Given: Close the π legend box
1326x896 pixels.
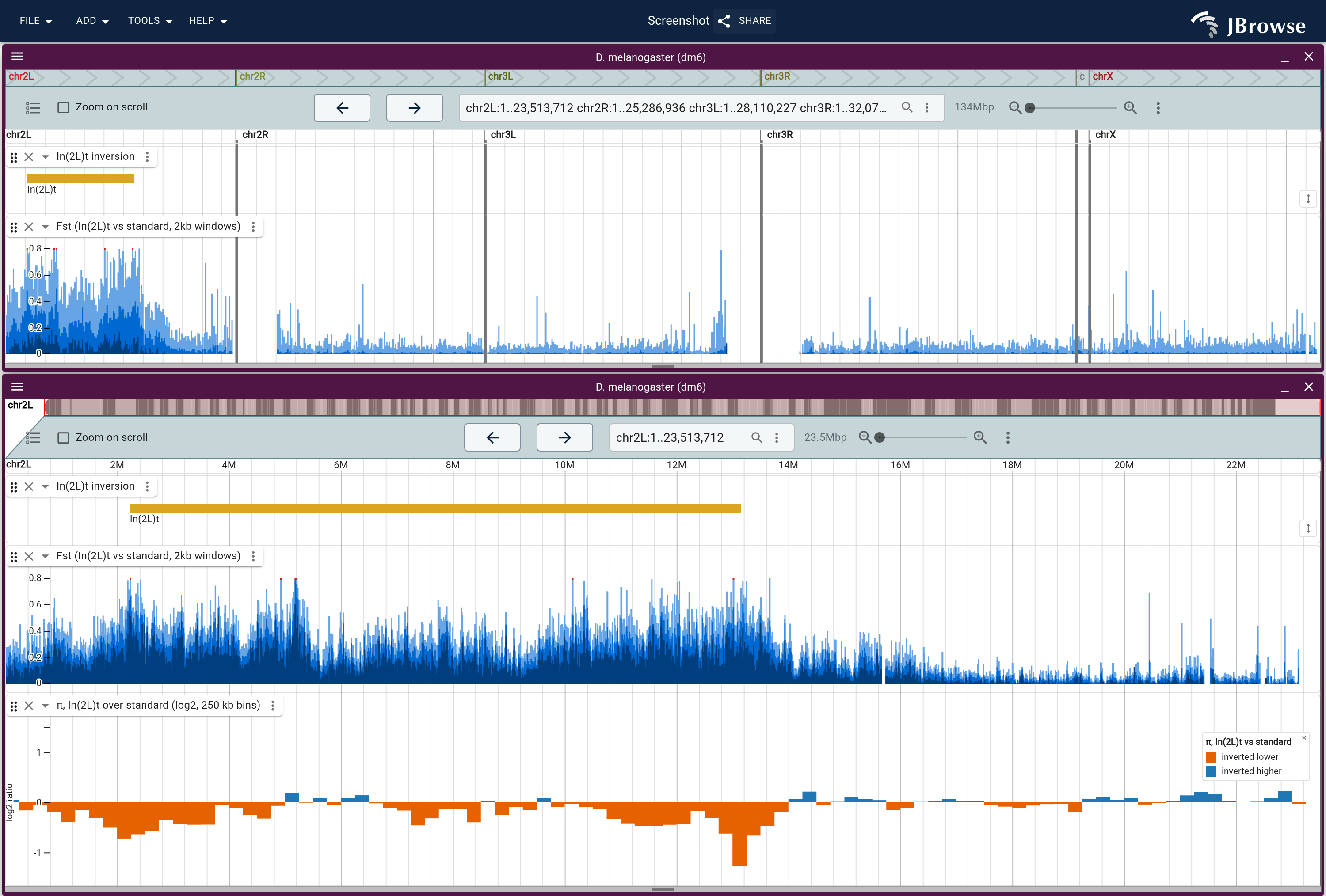Looking at the screenshot, I should pyautogui.click(x=1304, y=737).
